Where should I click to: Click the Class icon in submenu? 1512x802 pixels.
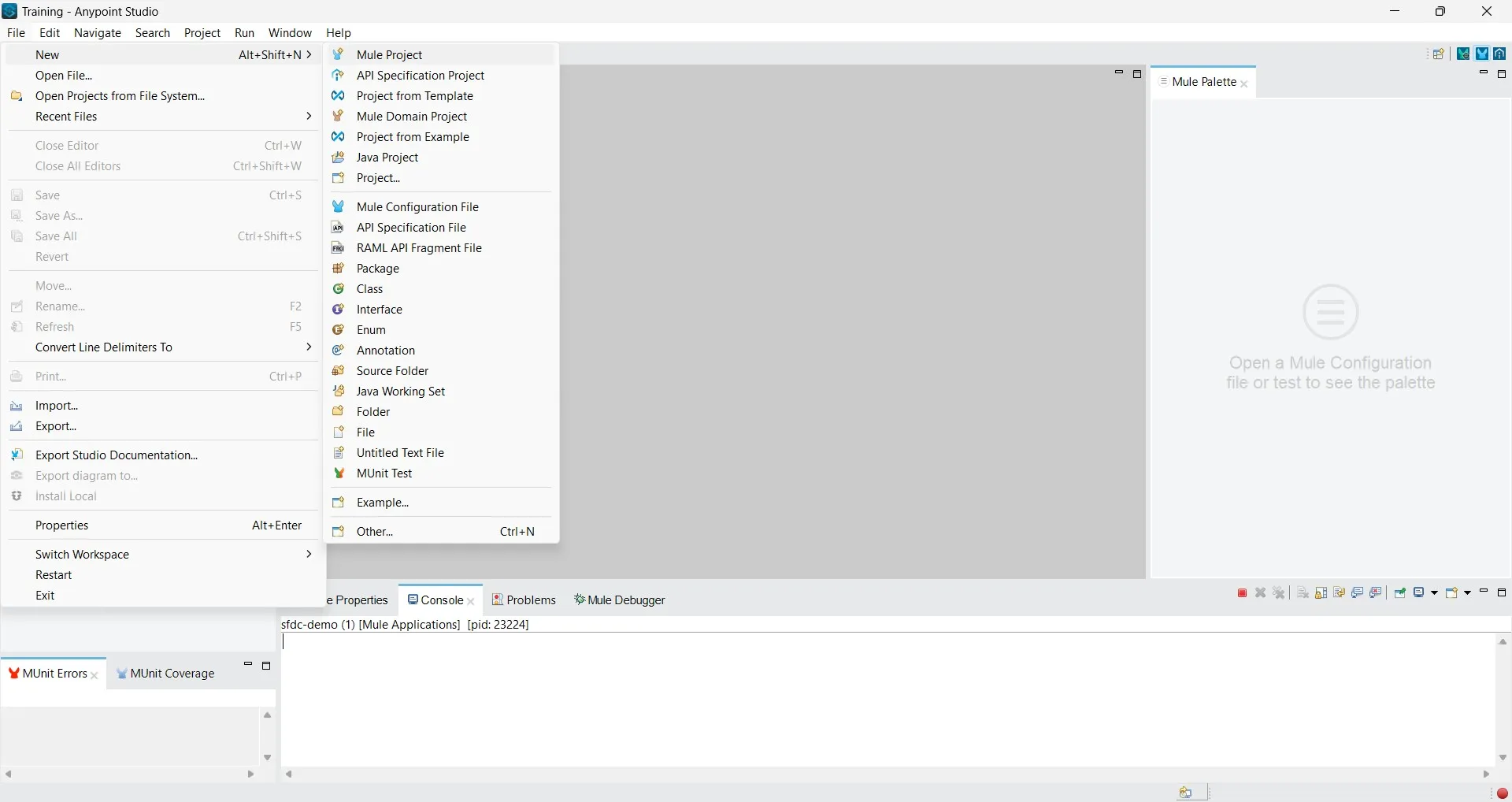[339, 288]
